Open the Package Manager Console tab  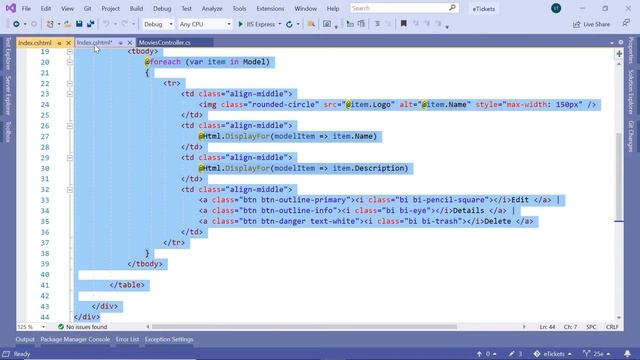(75, 339)
